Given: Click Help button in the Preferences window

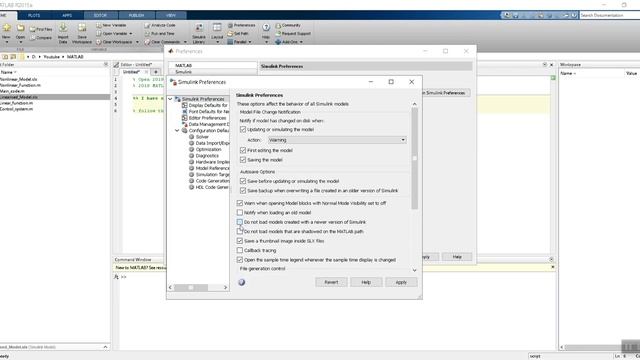Looking at the screenshot, I should pyautogui.click(x=457, y=257).
